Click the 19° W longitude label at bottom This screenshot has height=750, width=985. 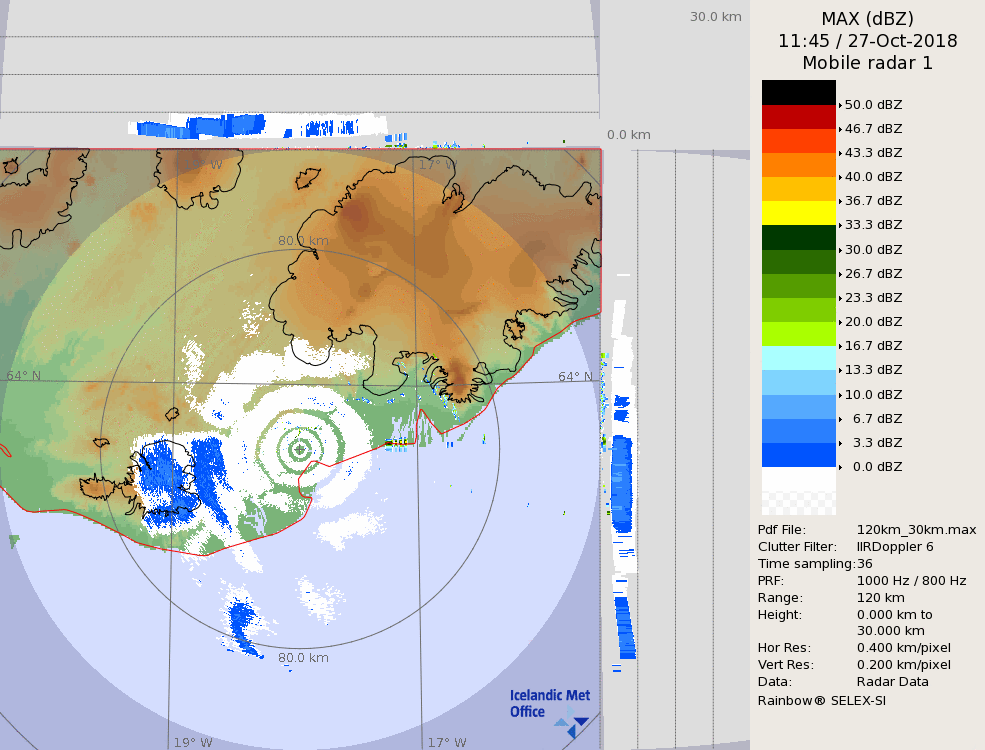(193, 742)
